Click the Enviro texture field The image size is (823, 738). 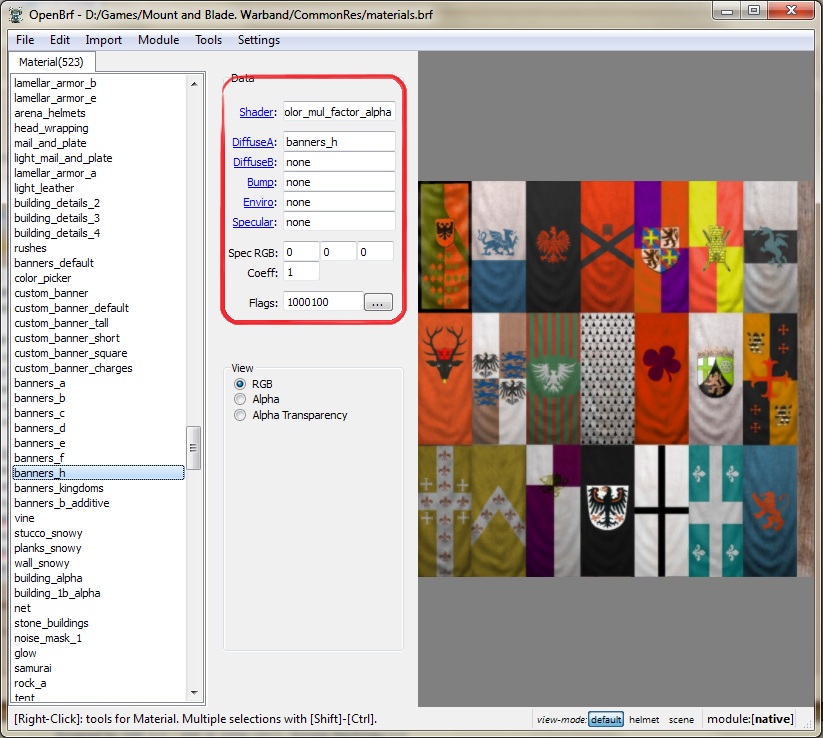[x=339, y=202]
